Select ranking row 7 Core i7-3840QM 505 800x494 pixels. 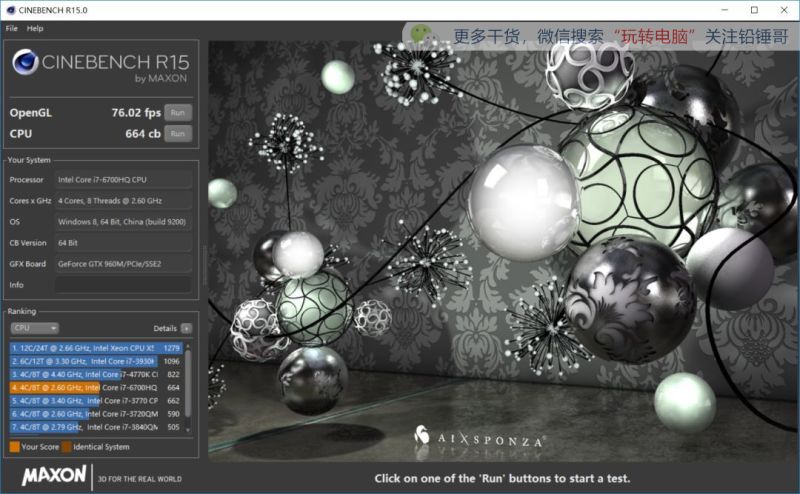click(x=96, y=427)
